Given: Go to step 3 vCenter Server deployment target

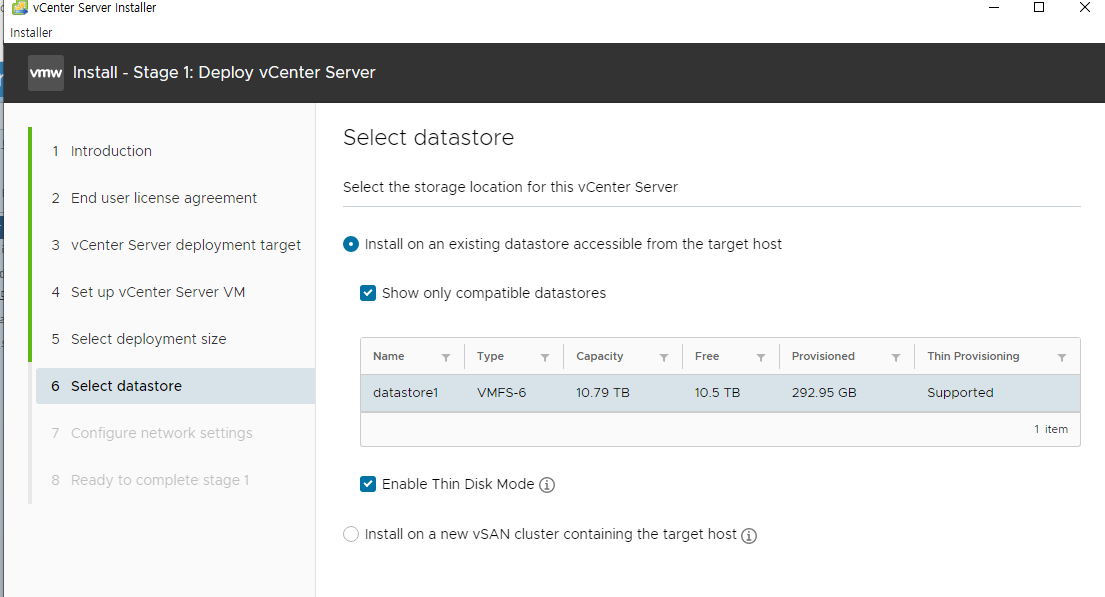Looking at the screenshot, I should pos(185,245).
